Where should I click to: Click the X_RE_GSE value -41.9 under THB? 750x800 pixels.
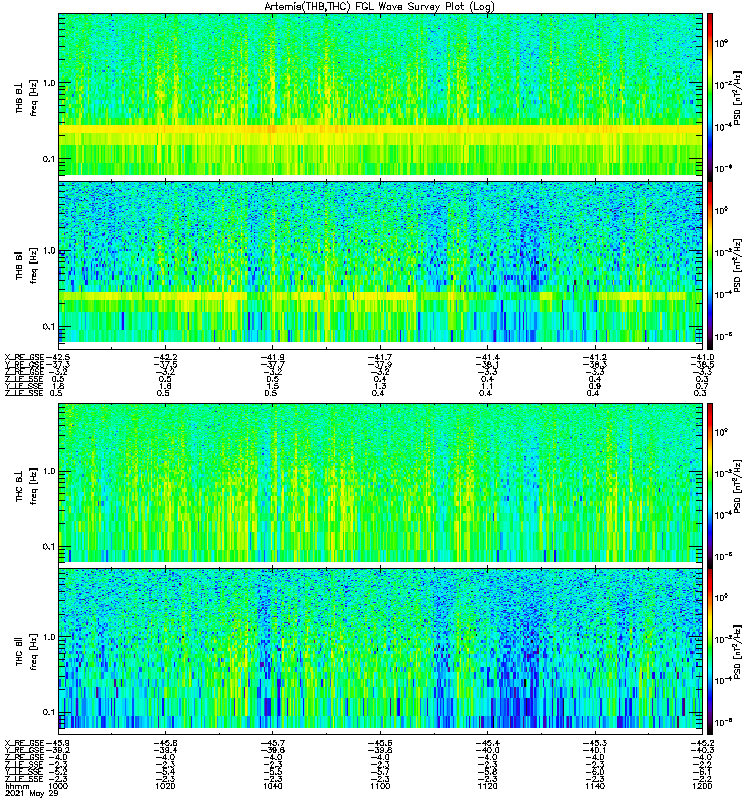tap(273, 357)
